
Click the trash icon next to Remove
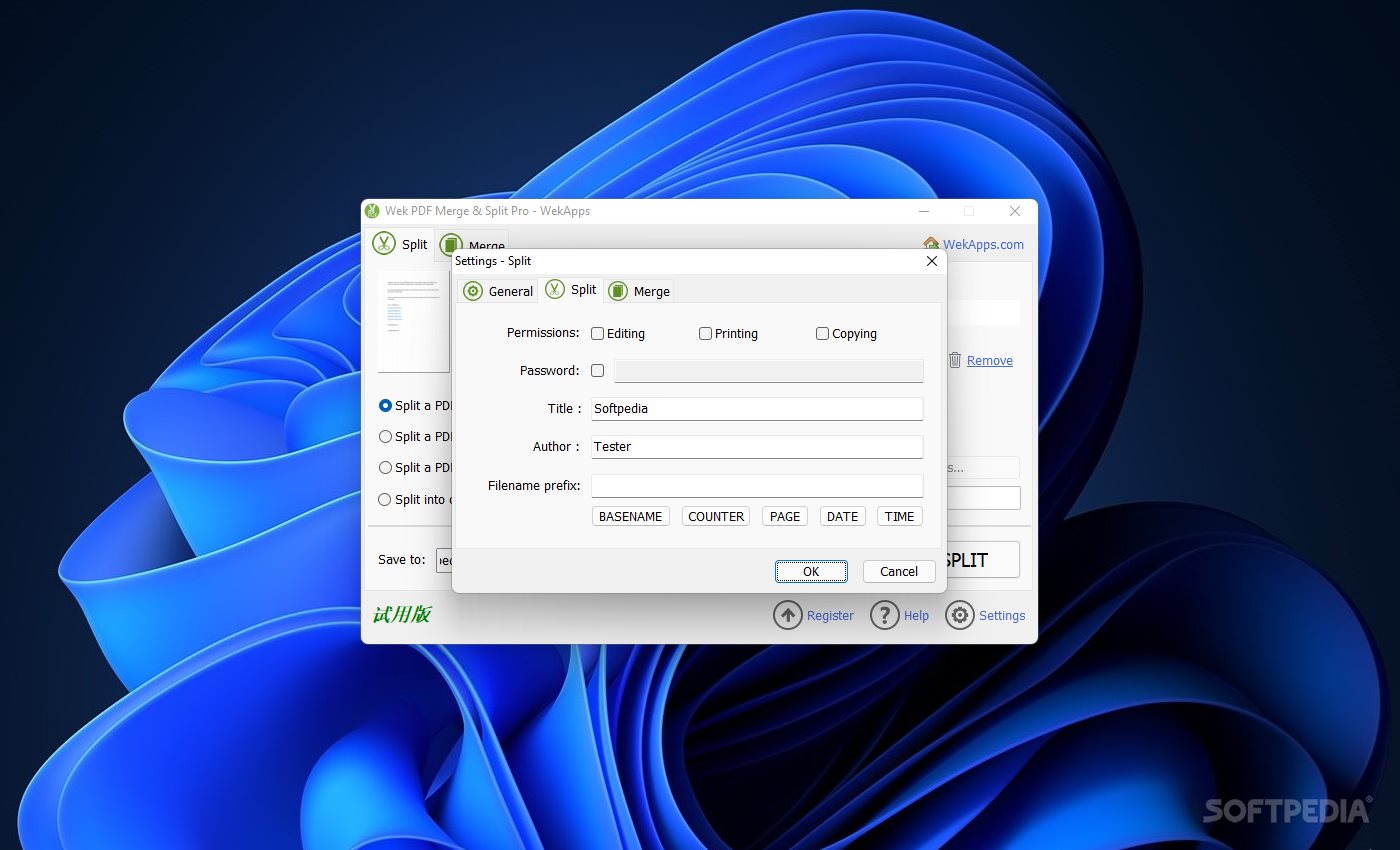tap(955, 360)
